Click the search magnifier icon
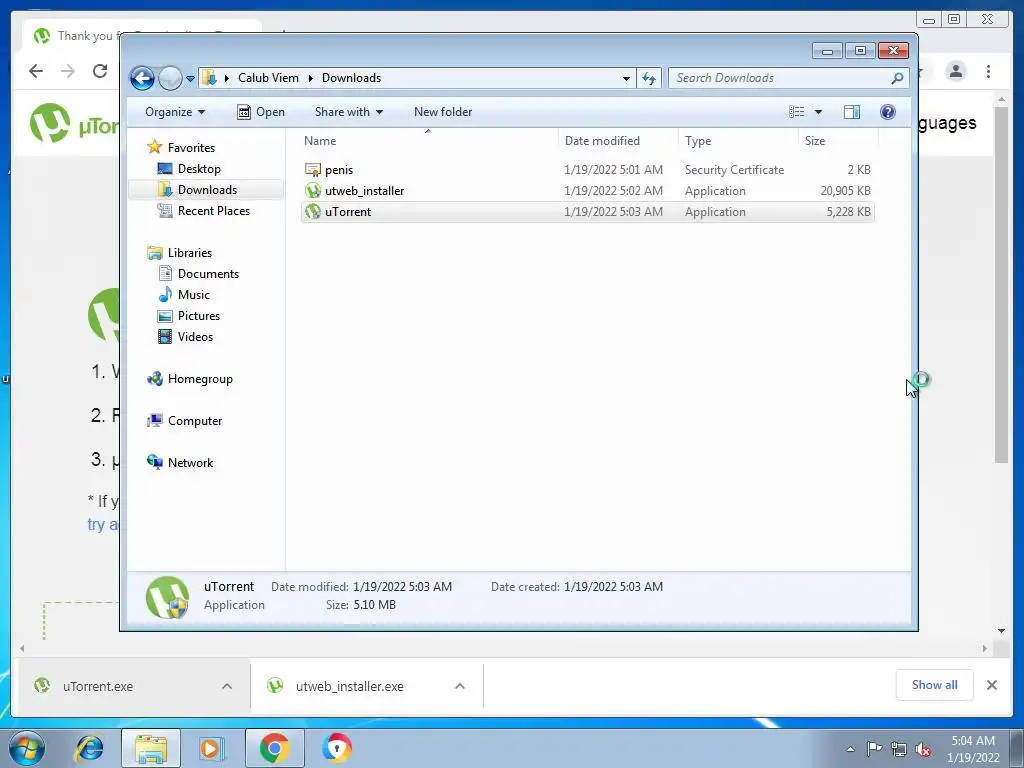This screenshot has height=768, width=1024. click(897, 78)
